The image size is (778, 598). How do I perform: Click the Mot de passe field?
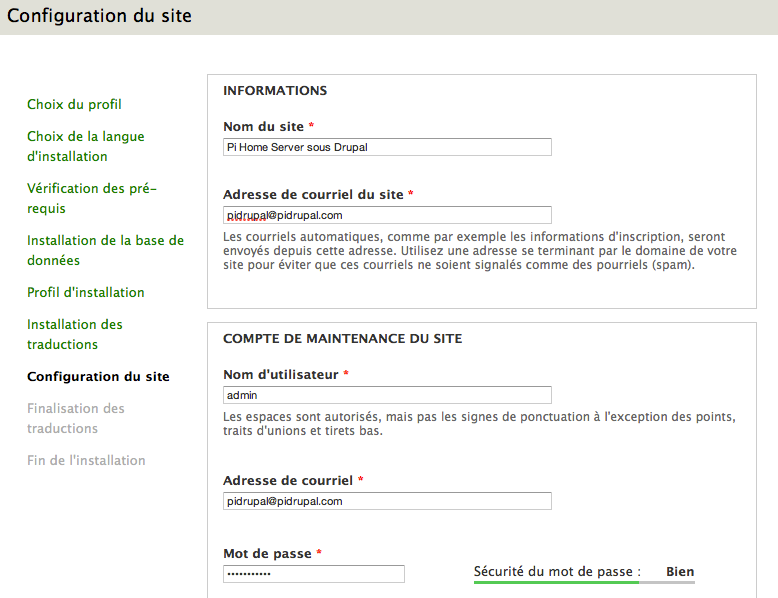tap(314, 574)
